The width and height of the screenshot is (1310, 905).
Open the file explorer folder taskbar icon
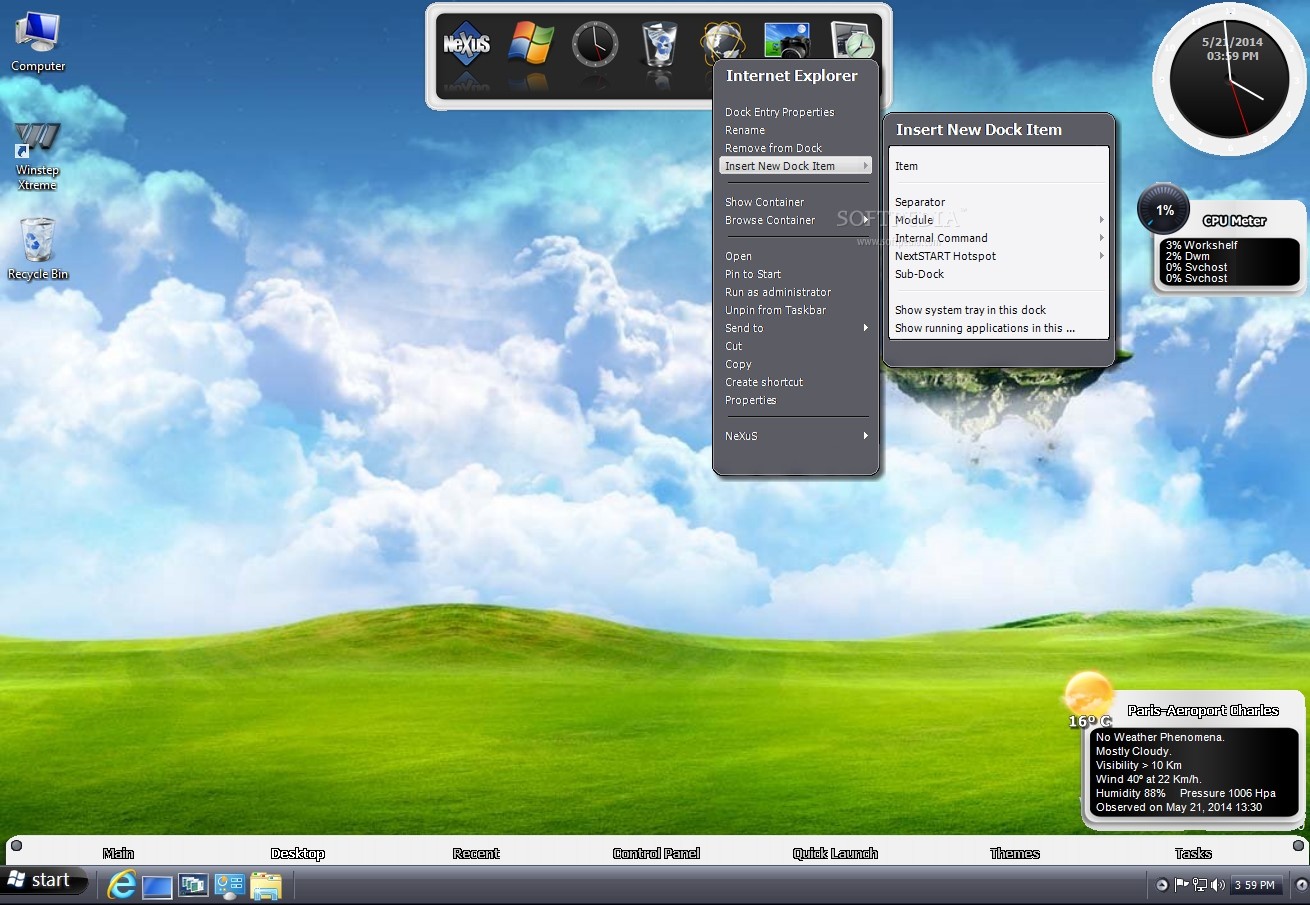[266, 885]
